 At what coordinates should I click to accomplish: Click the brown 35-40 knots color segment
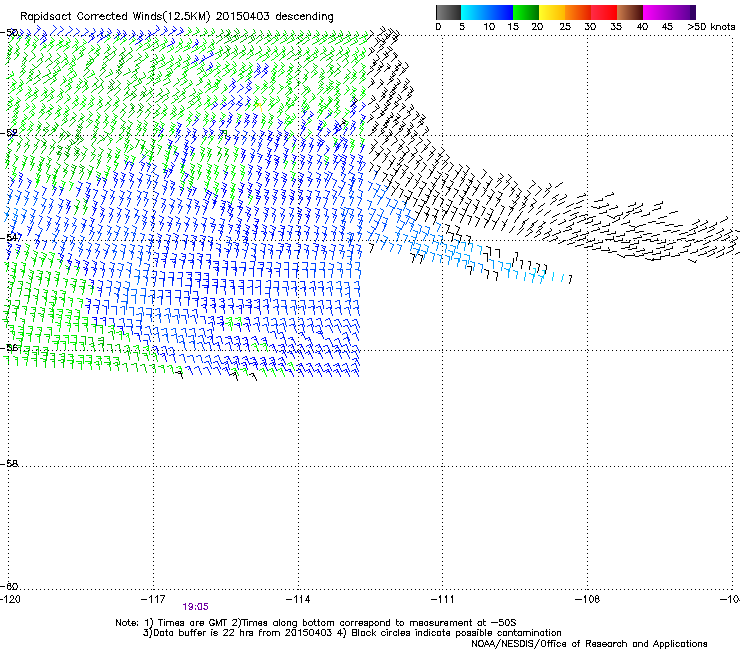(630, 12)
